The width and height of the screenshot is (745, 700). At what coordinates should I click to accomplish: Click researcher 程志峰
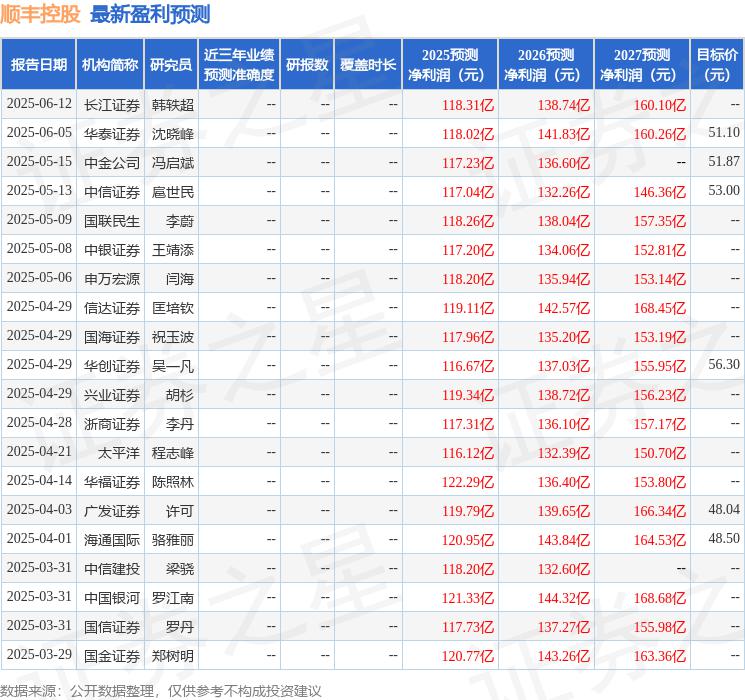pos(172,453)
